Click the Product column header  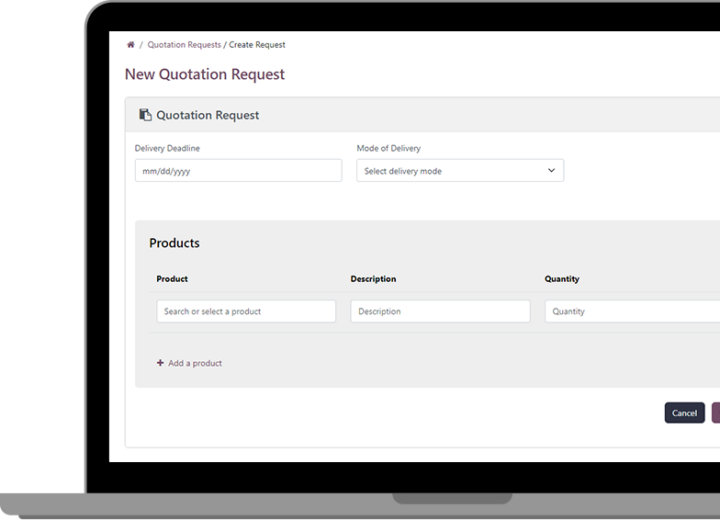point(172,279)
